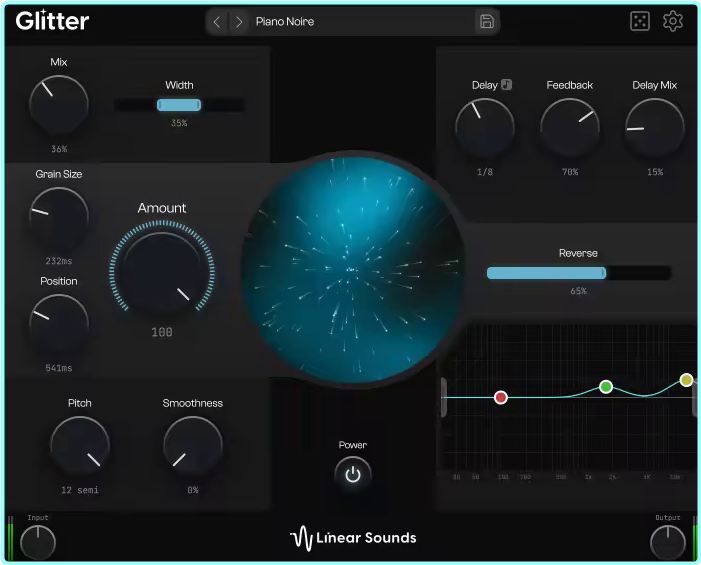701x565 pixels.
Task: Click the Grain Size knob
Action: click(x=59, y=217)
